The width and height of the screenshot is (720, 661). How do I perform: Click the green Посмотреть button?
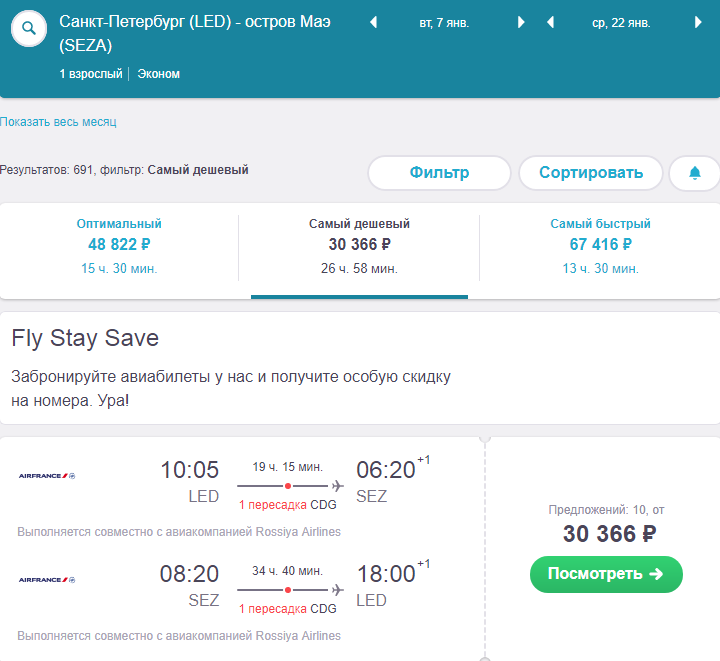click(x=606, y=574)
